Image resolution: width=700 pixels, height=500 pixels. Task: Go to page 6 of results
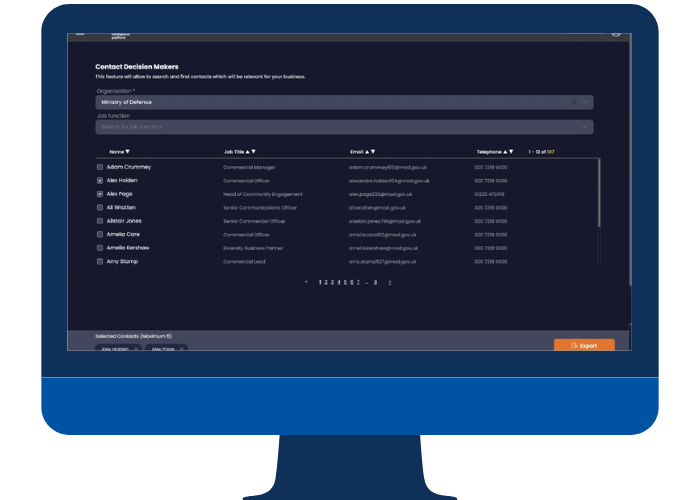tap(351, 282)
